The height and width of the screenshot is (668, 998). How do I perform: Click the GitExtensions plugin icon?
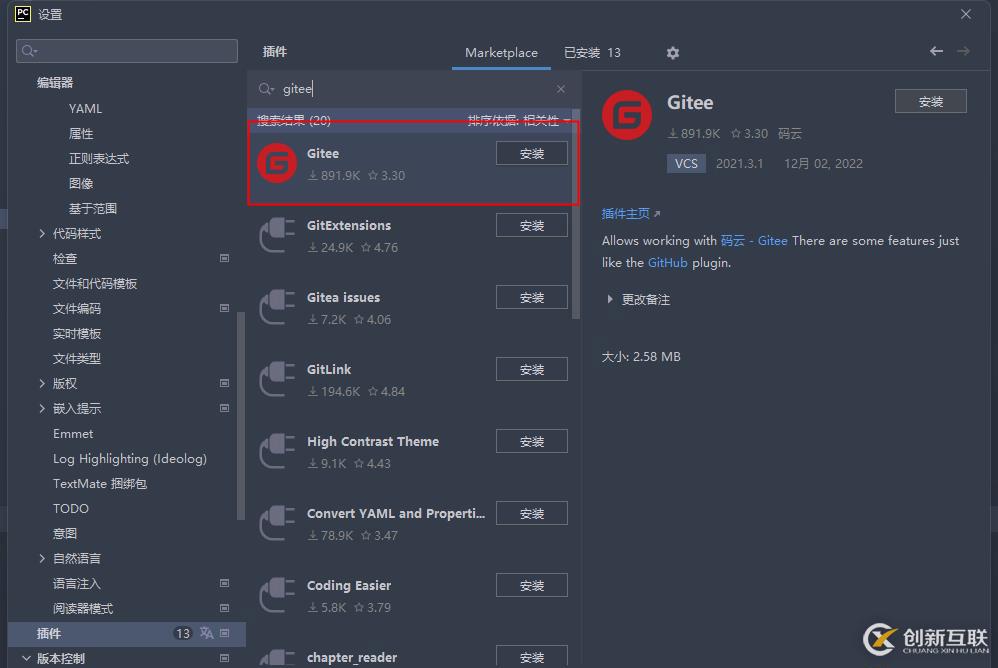coord(277,235)
